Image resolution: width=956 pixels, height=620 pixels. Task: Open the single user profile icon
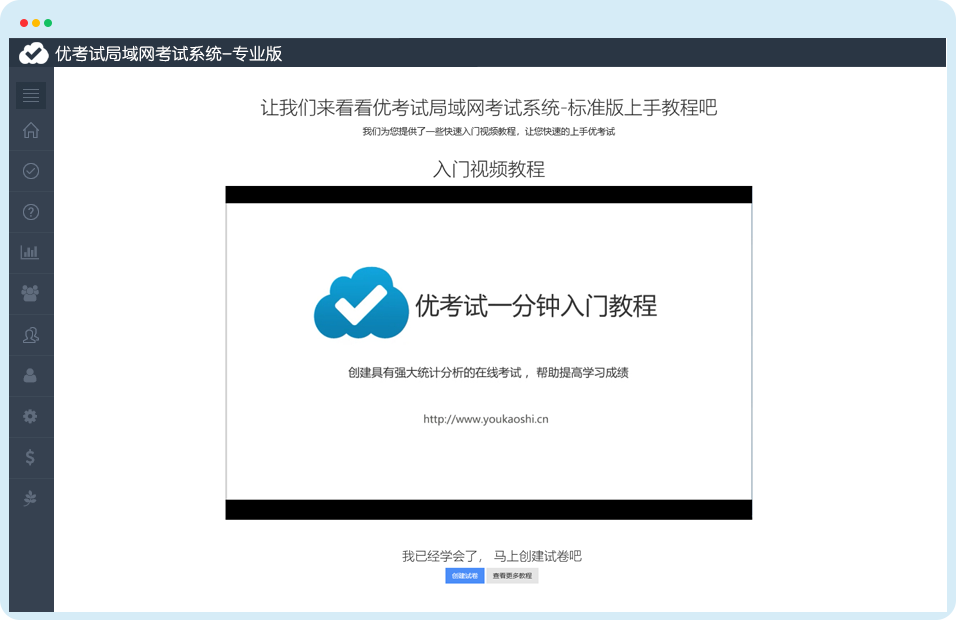point(31,375)
